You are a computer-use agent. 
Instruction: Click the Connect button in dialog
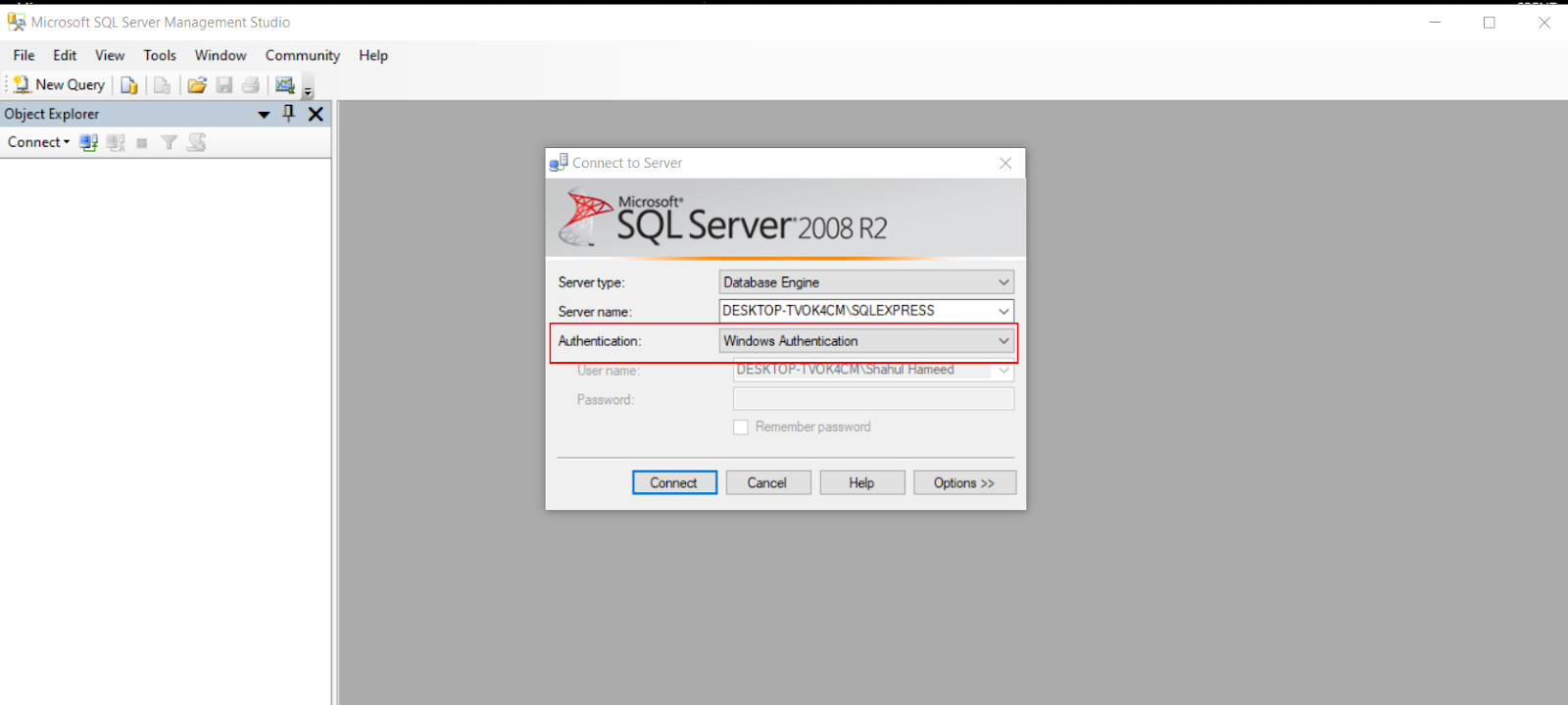(x=674, y=482)
